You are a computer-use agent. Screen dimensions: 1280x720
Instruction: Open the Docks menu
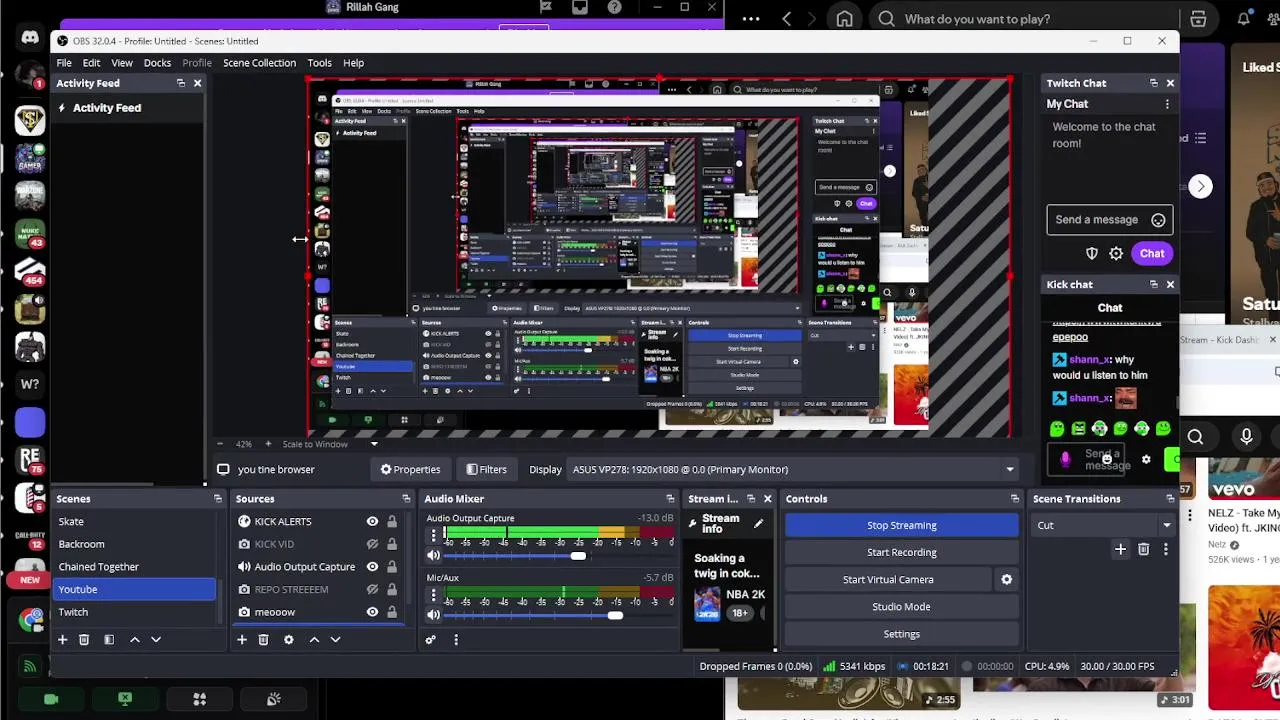tap(157, 63)
